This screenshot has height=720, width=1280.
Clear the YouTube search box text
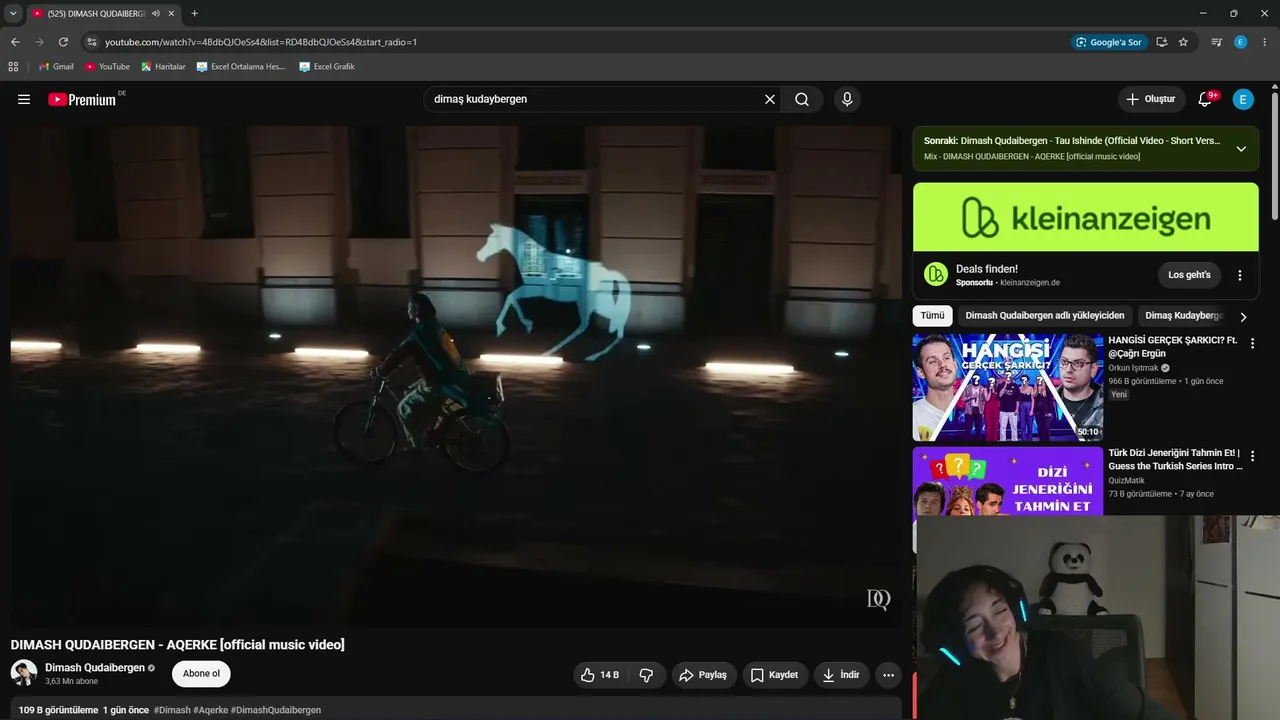click(770, 99)
